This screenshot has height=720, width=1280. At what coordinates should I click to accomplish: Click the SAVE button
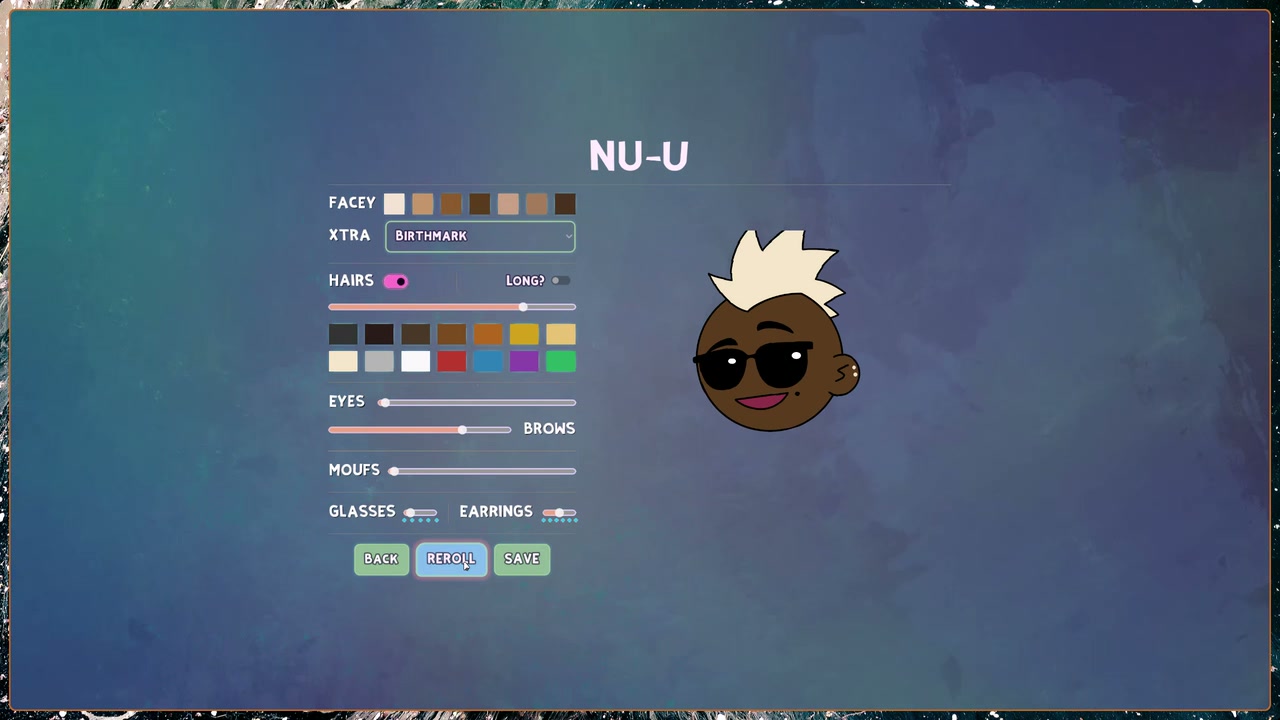coord(522,559)
